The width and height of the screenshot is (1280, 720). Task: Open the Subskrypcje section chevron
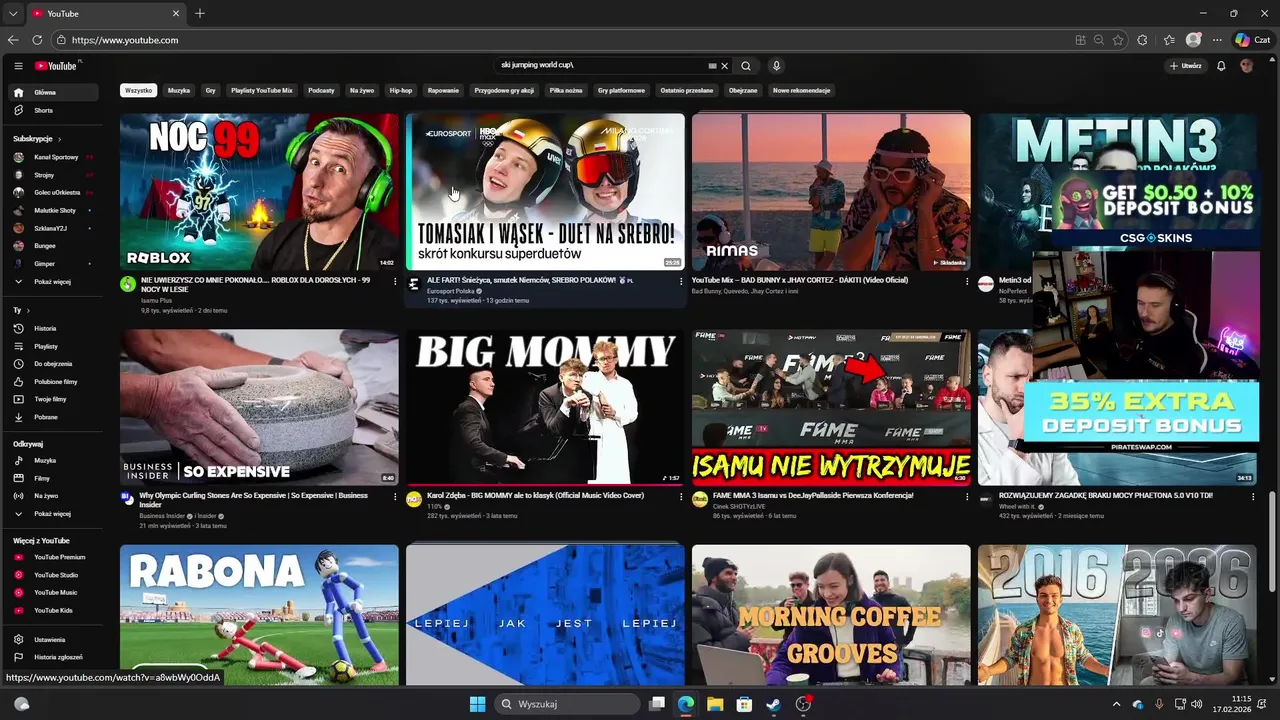[59, 139]
